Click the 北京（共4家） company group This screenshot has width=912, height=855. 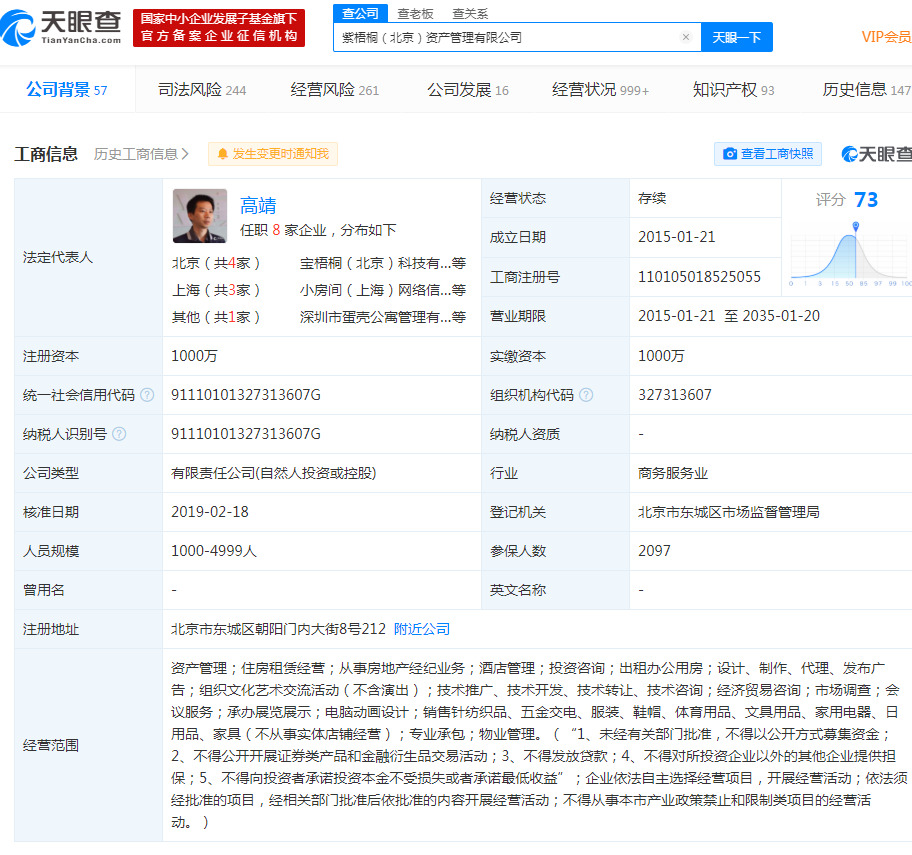(216, 263)
